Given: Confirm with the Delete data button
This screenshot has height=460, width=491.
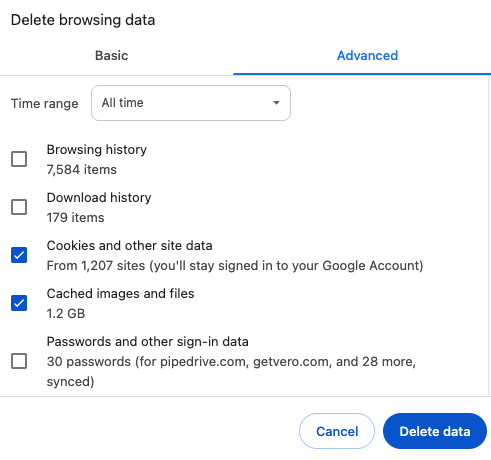Looking at the screenshot, I should coord(435,431).
